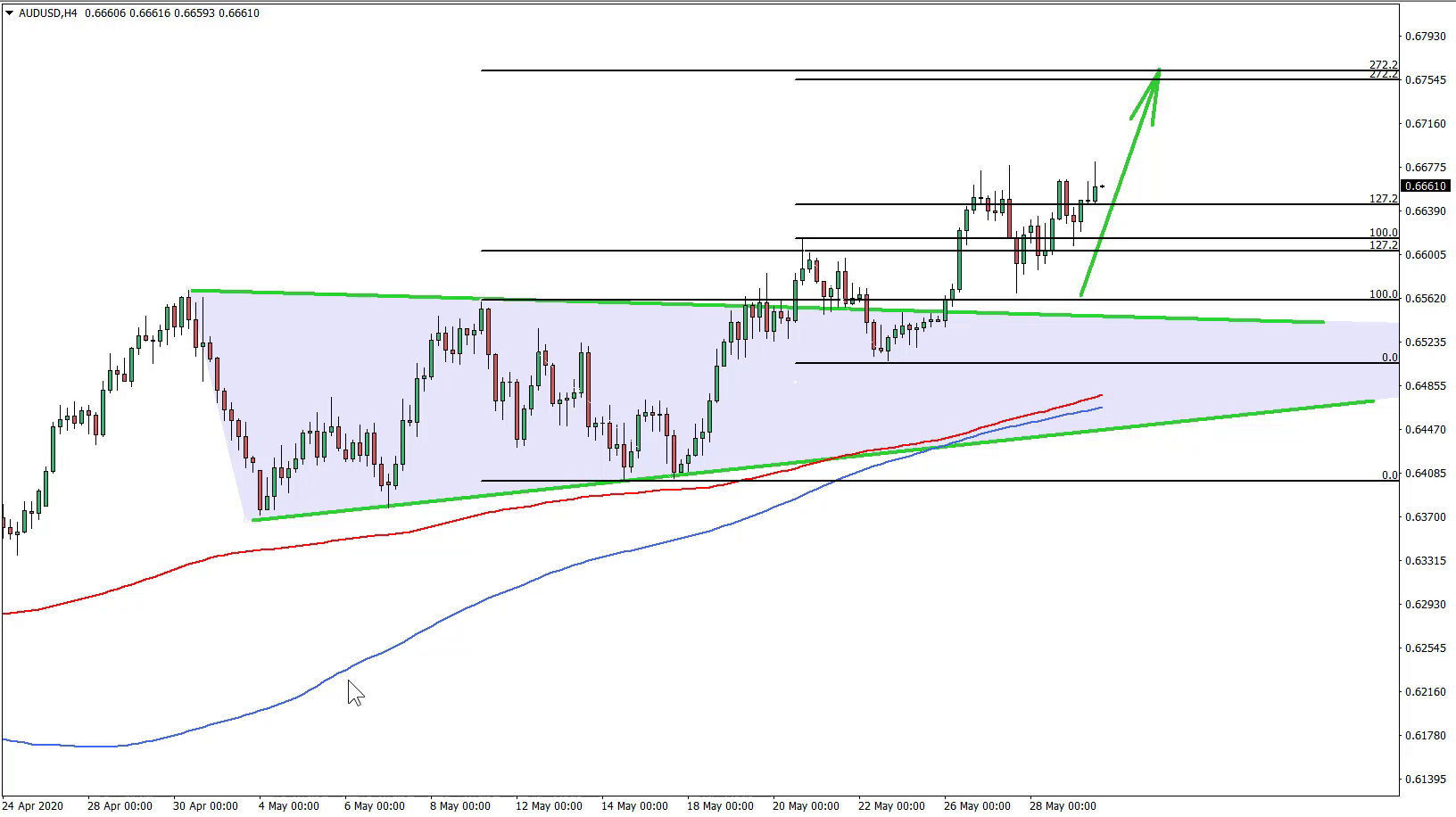The image size is (1456, 817).
Task: Click the 0.66390 price scale label
Action: [x=1425, y=211]
